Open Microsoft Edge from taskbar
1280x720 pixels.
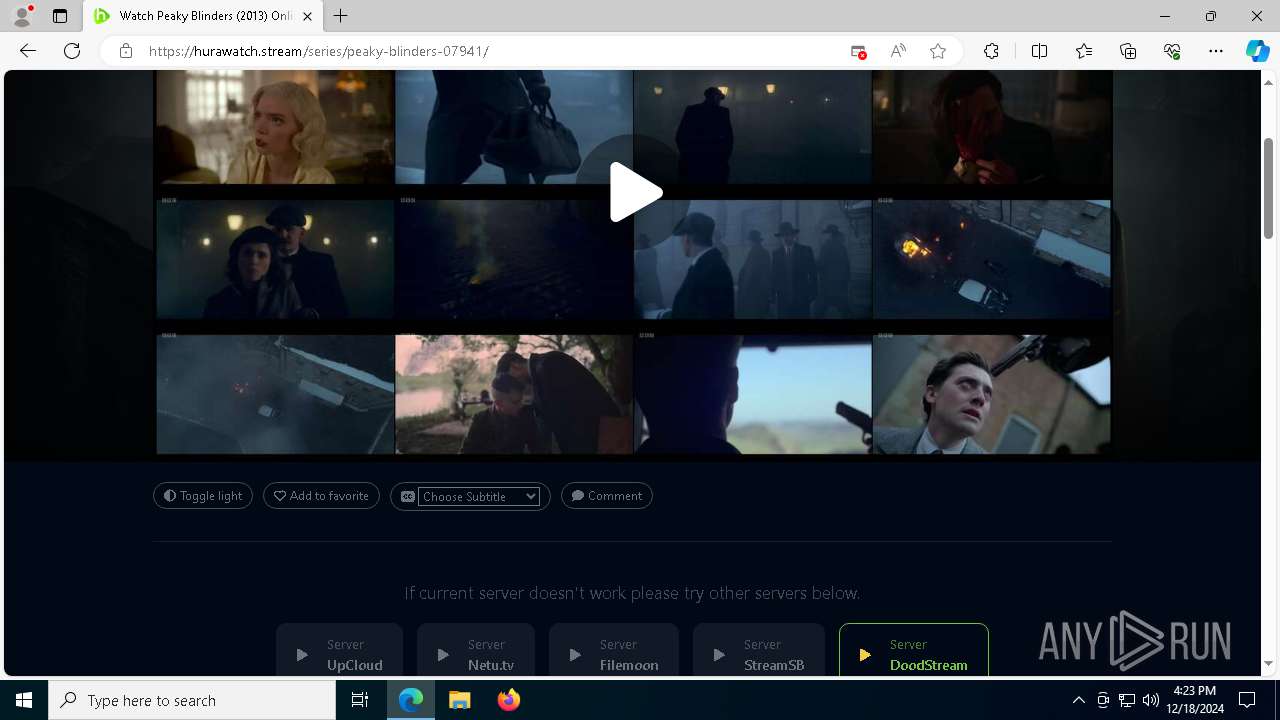point(411,700)
